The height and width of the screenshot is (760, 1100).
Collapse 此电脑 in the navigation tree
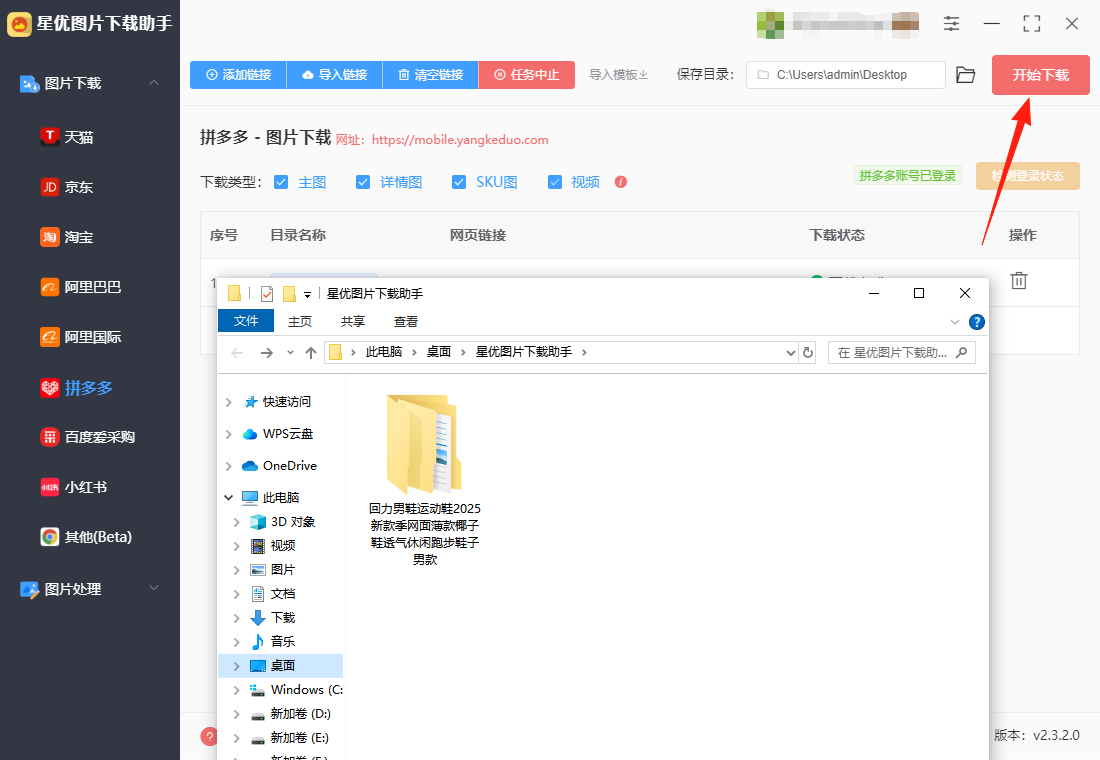point(229,498)
